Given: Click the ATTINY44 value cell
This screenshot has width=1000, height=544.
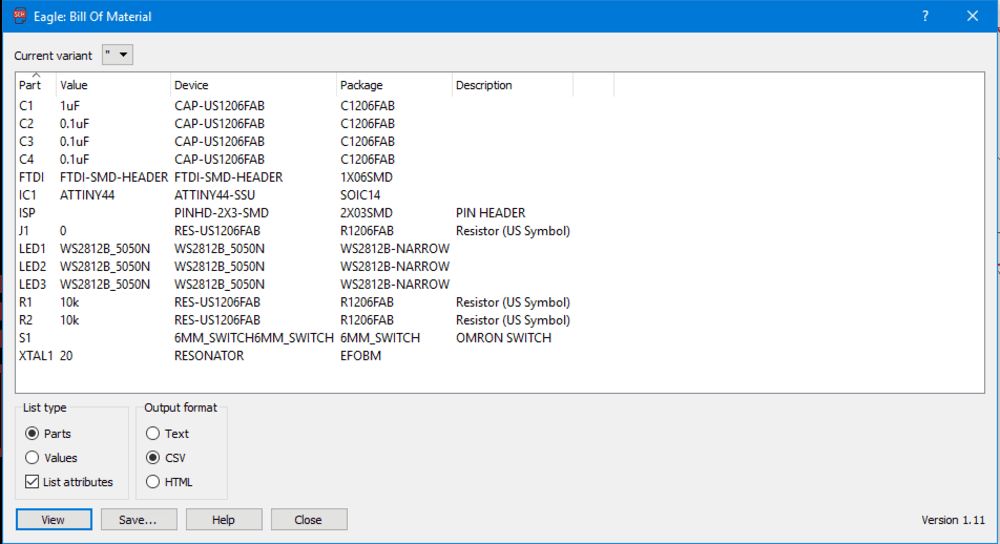Looking at the screenshot, I should 87,195.
